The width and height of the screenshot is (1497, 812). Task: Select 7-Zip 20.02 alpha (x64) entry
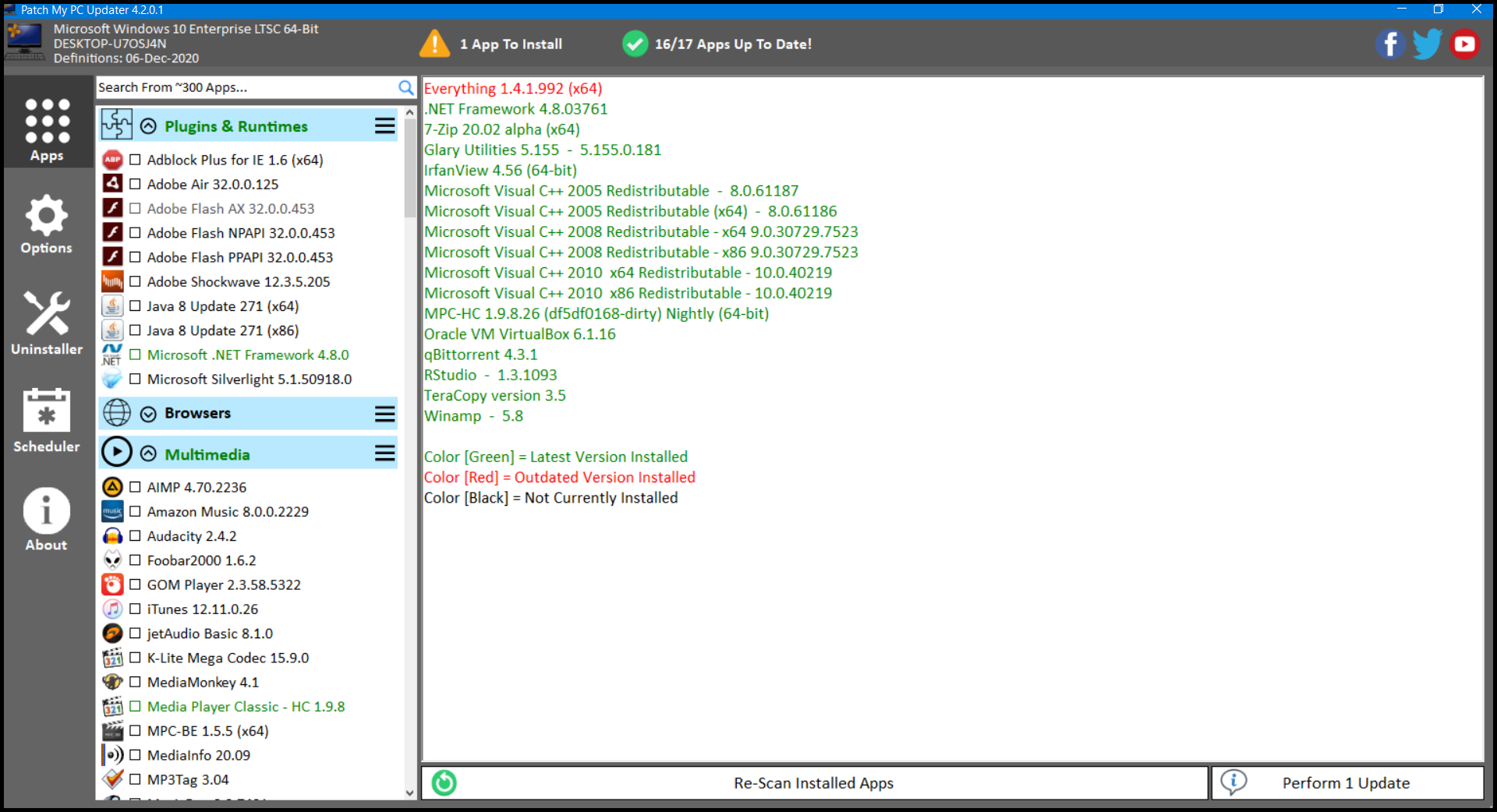(x=502, y=129)
